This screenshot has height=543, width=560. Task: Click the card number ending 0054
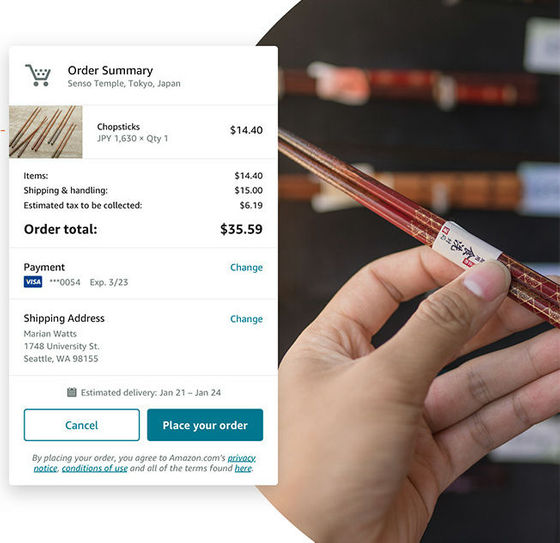pos(65,282)
